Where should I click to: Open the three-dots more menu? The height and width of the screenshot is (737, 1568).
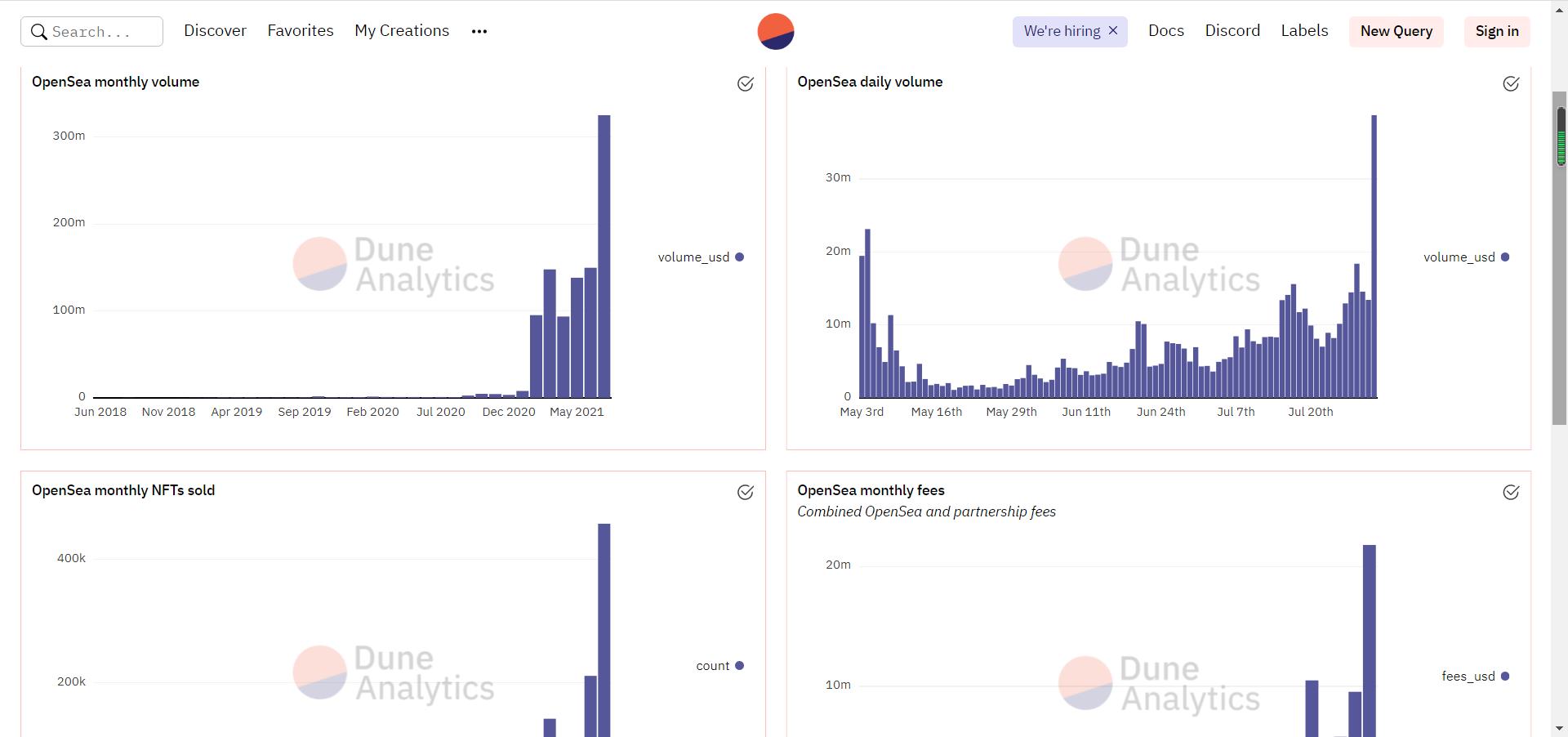click(x=479, y=31)
